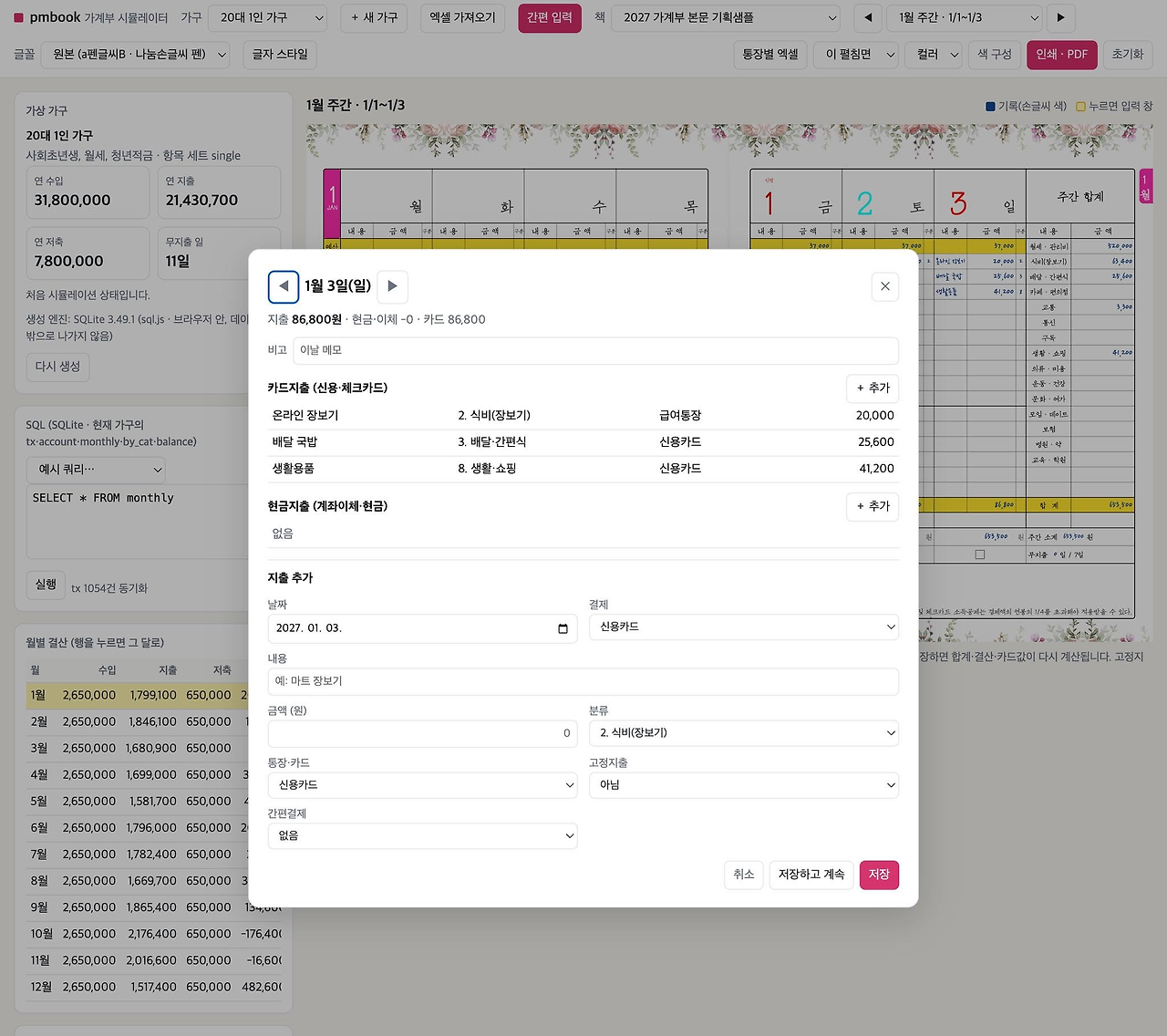Open the 이 펼침면 spread dropdown
The image size is (1167, 1036).
tap(857, 55)
